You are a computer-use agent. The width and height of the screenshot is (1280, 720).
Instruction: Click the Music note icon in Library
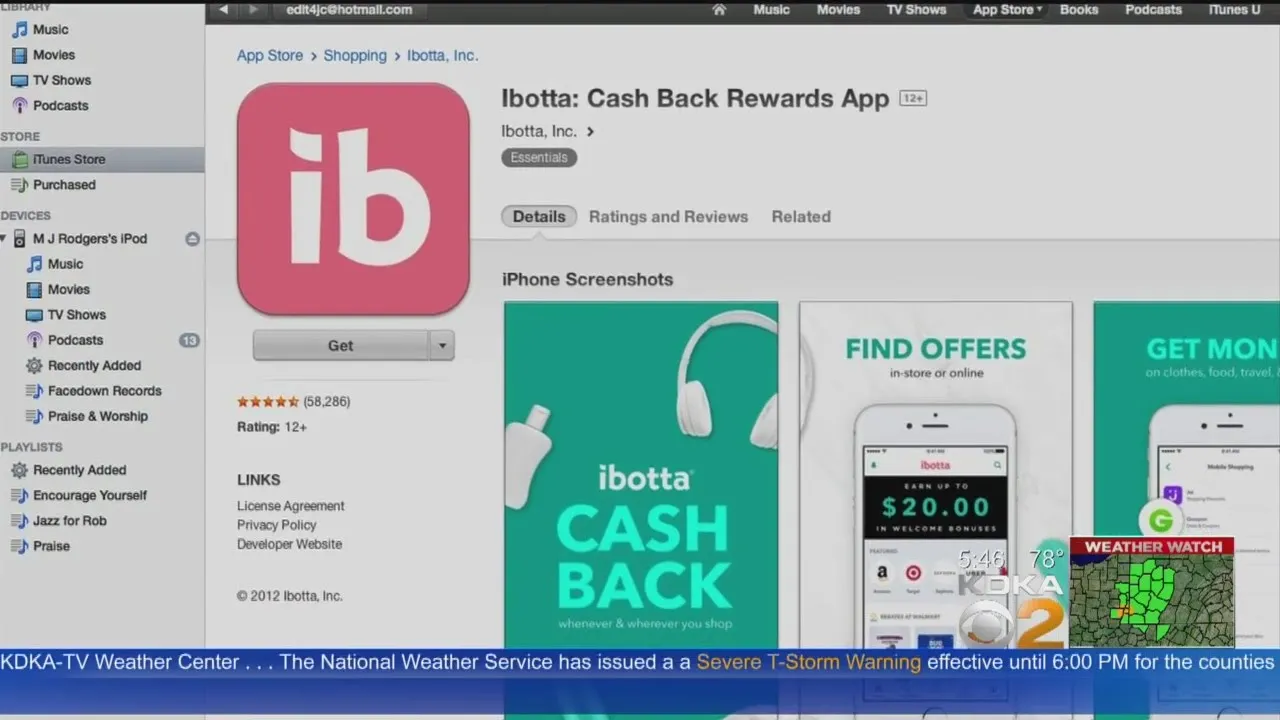pos(19,30)
